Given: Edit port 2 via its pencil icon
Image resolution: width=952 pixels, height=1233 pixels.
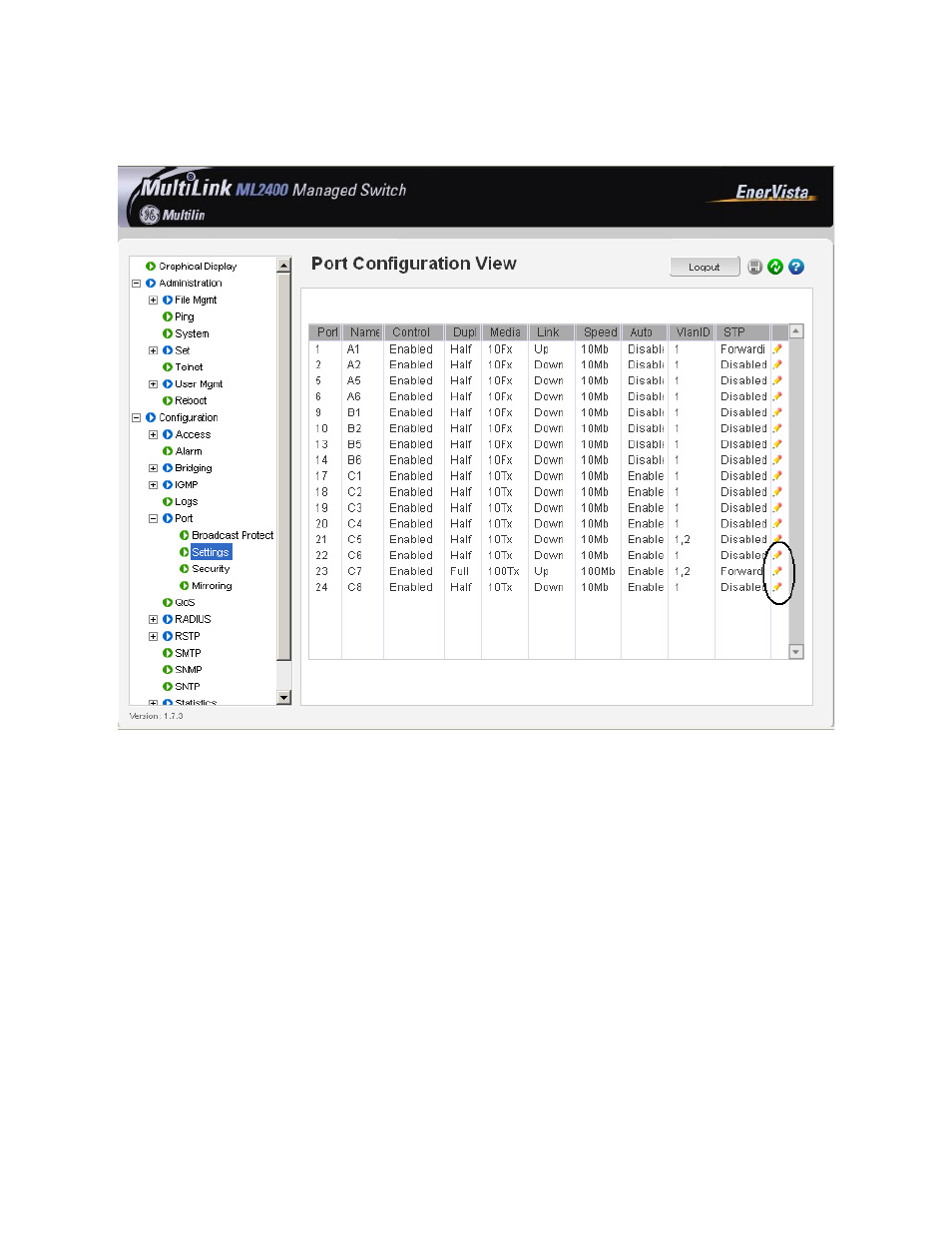Looking at the screenshot, I should (777, 365).
